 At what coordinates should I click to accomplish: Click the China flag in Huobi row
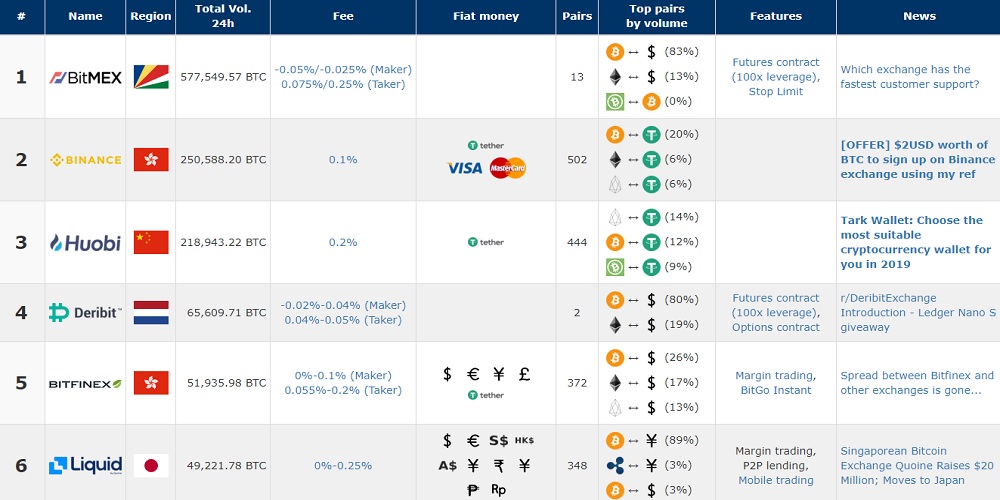pyautogui.click(x=151, y=242)
